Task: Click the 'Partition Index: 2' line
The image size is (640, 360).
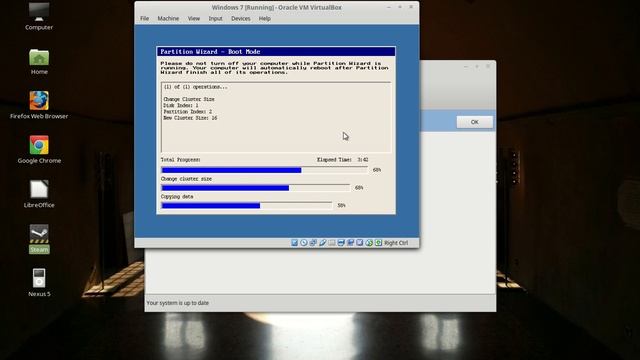Action: coord(188,111)
